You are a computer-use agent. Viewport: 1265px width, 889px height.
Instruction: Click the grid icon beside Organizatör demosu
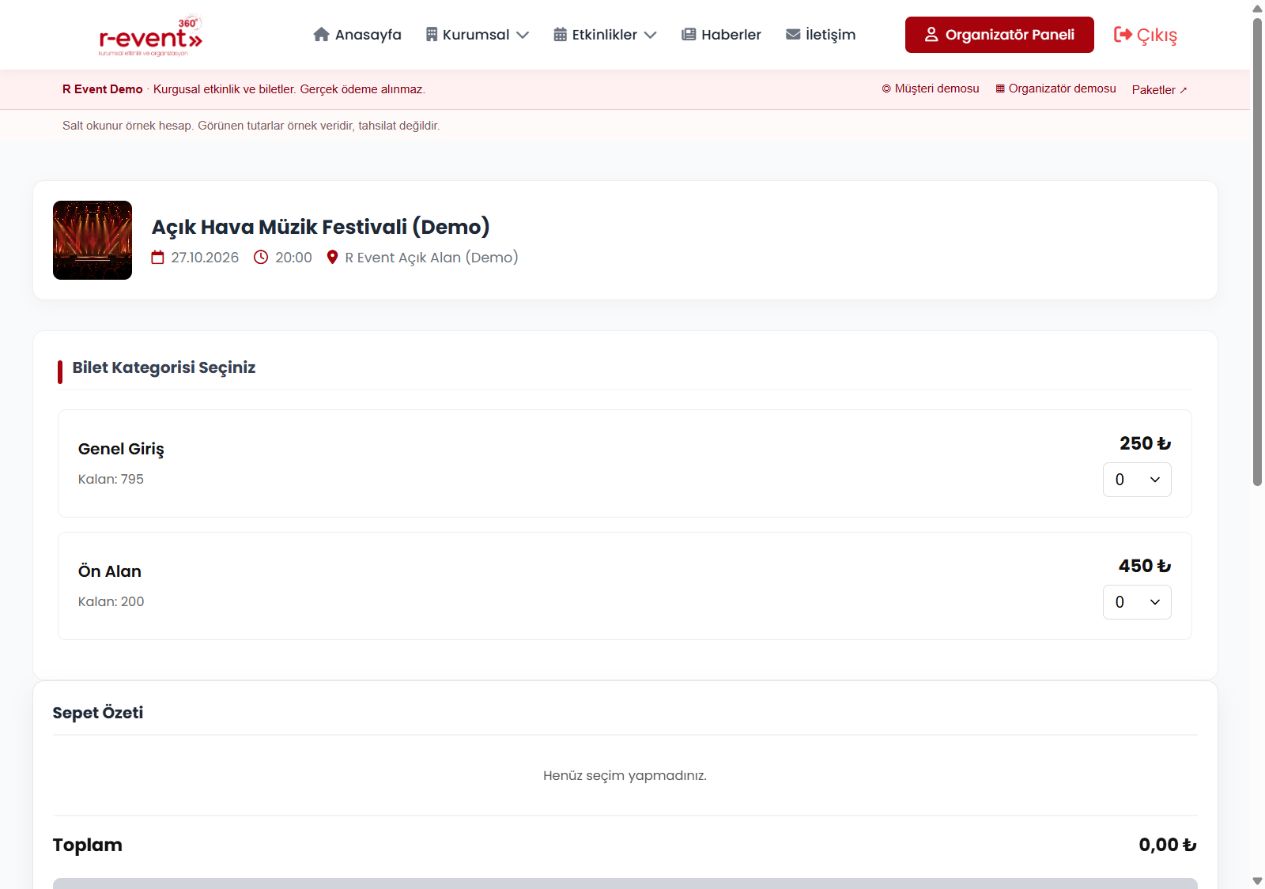[1000, 89]
